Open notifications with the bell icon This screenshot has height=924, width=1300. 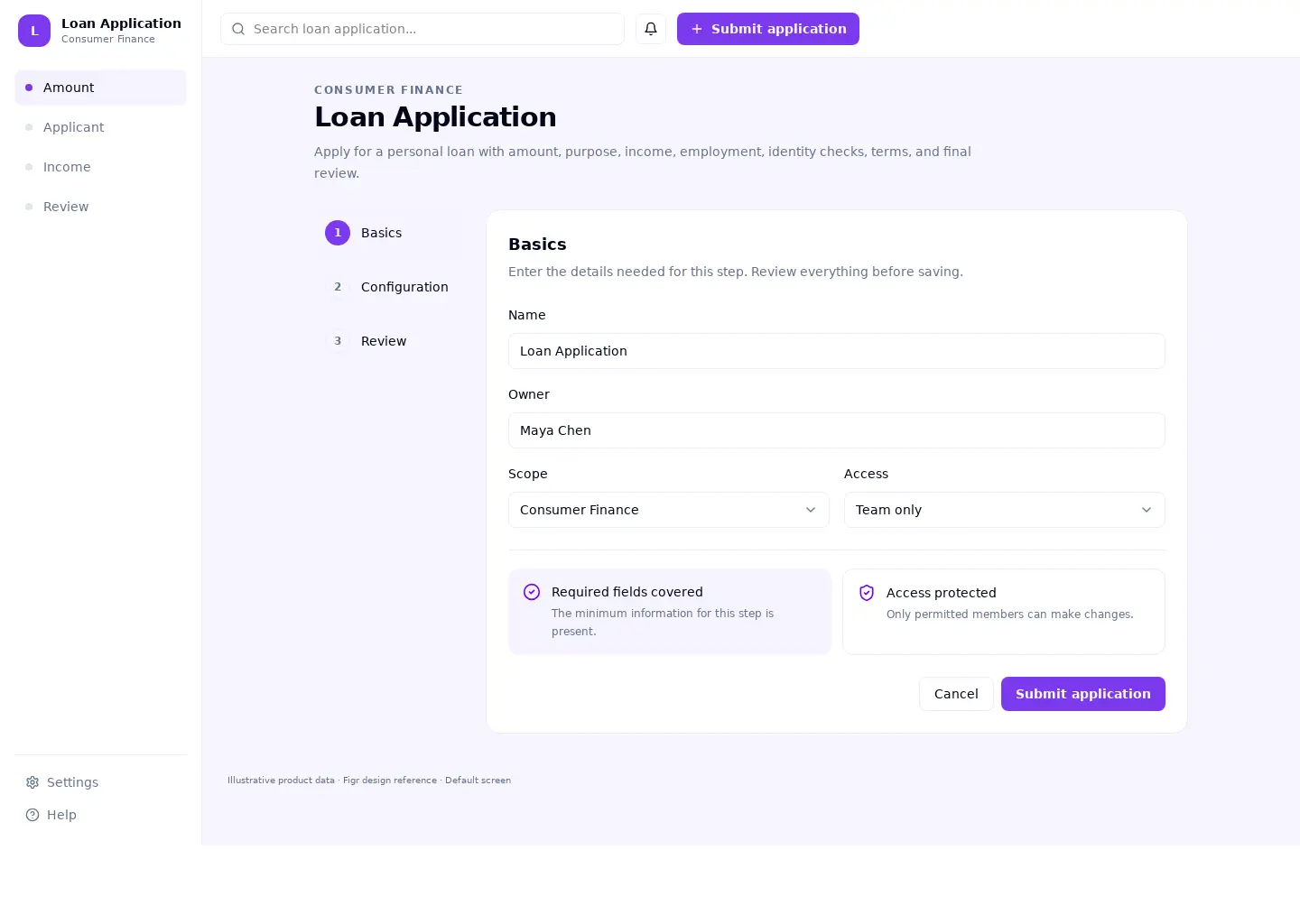pyautogui.click(x=651, y=29)
